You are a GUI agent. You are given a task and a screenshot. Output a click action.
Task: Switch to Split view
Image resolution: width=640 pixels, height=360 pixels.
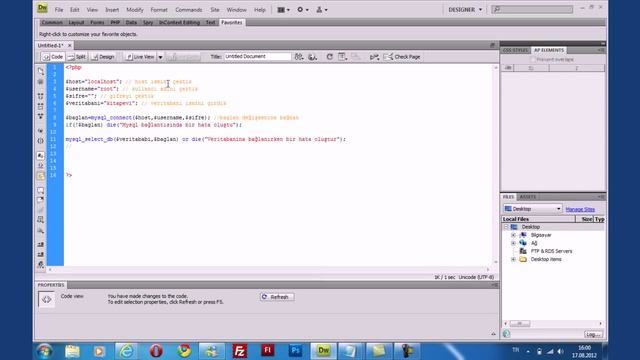(x=77, y=57)
